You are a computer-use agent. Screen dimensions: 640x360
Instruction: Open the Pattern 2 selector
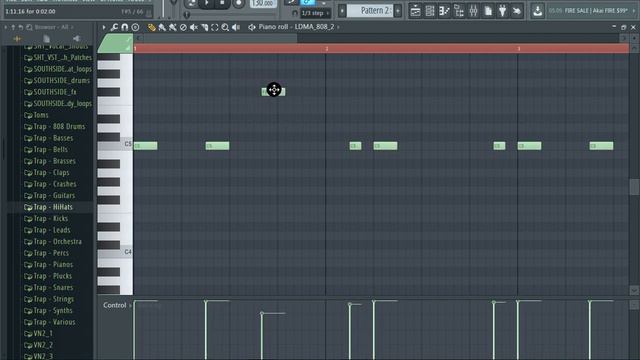pyautogui.click(x=371, y=11)
